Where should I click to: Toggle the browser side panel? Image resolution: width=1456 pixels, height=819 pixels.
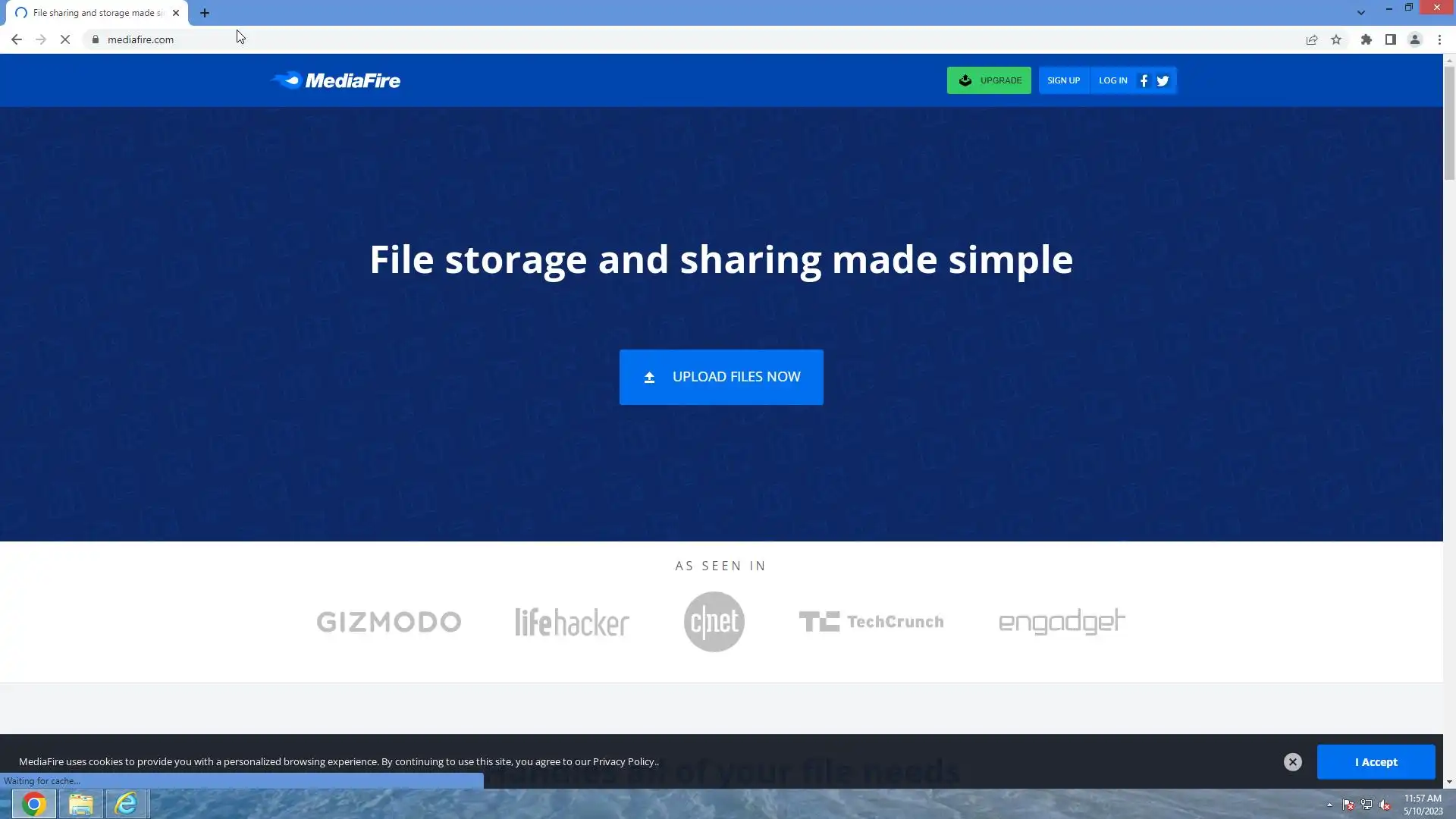1390,39
